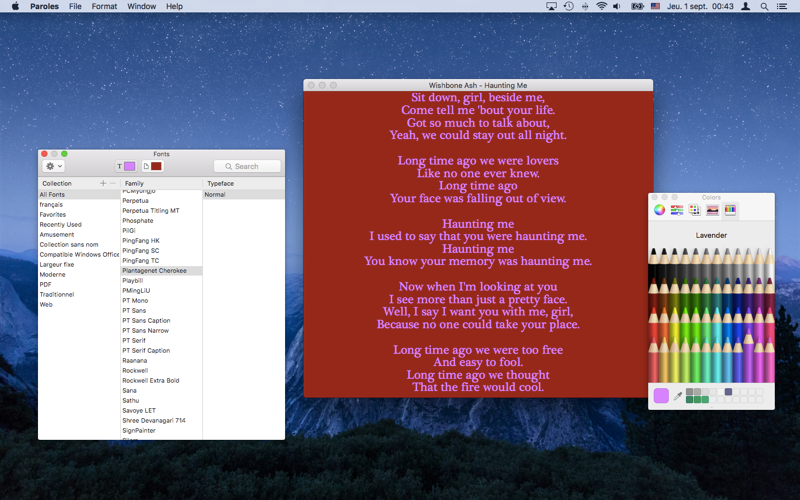Select the All Fonts collection
Viewport: 800px width, 500px height.
(x=79, y=194)
